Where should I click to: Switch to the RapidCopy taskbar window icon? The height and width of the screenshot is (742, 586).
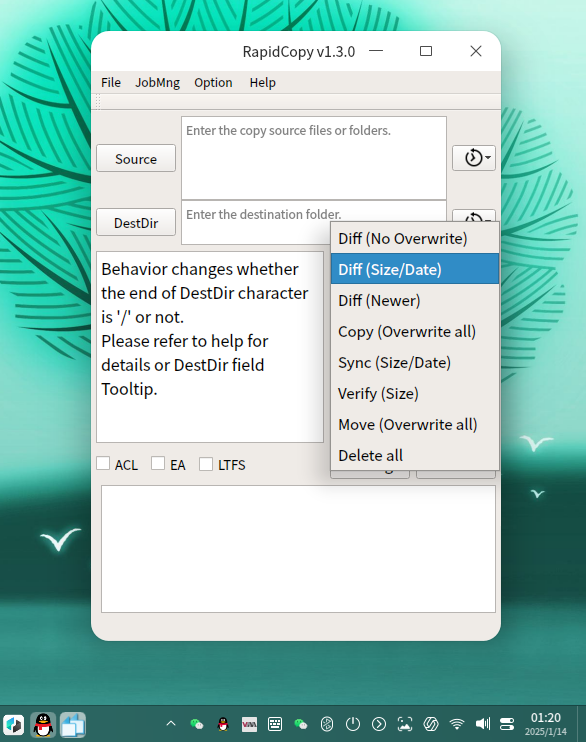(x=73, y=724)
